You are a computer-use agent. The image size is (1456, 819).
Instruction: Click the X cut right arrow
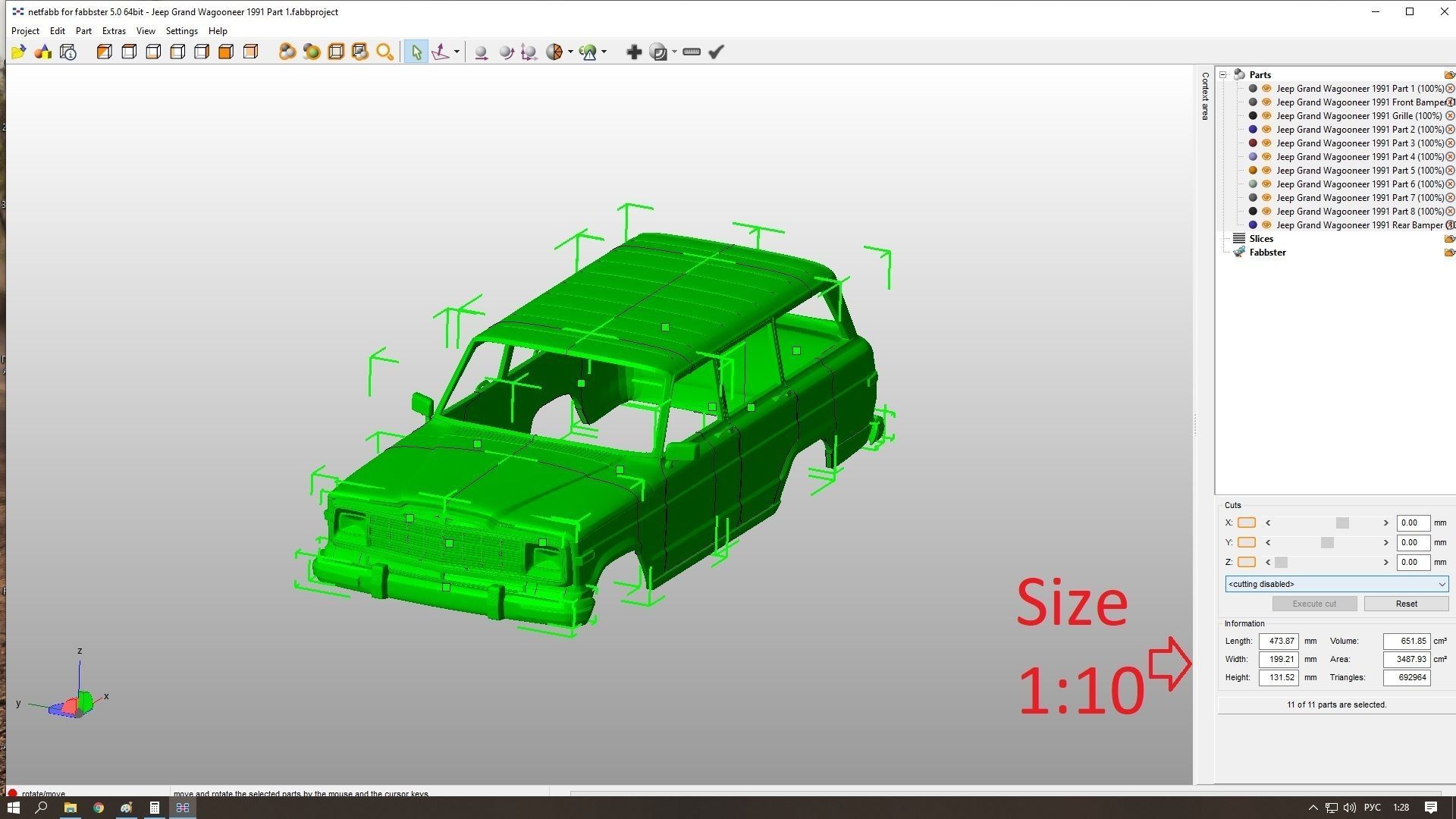tap(1385, 522)
